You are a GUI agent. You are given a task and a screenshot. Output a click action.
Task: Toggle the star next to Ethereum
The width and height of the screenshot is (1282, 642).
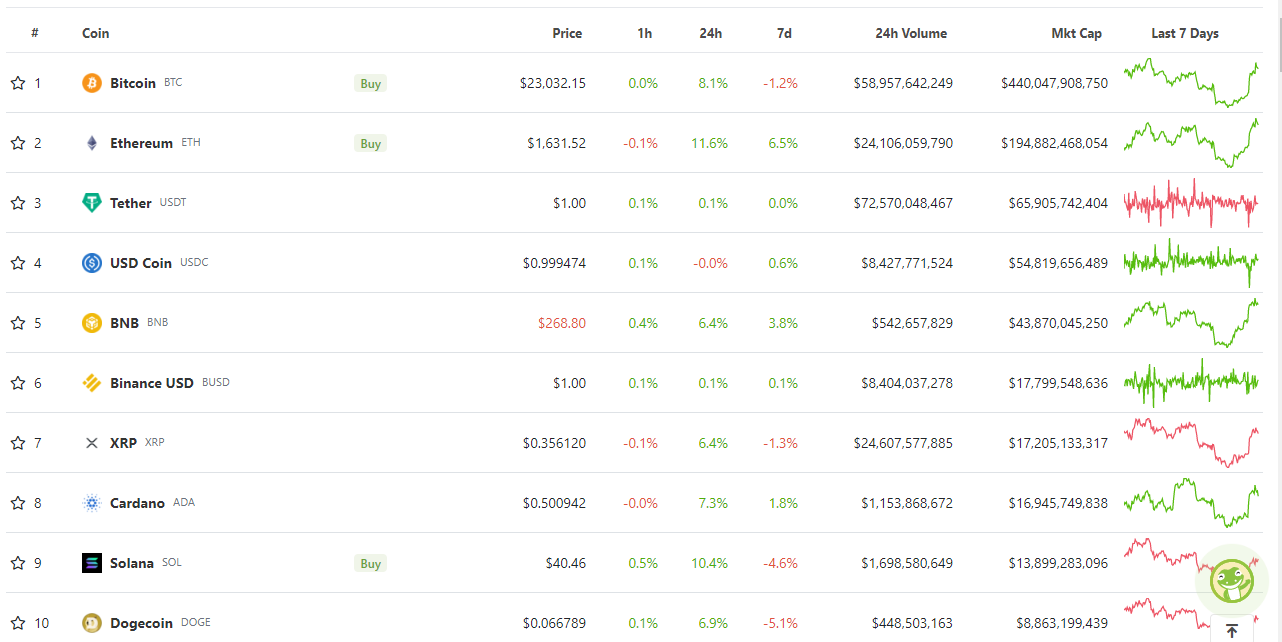click(x=18, y=143)
